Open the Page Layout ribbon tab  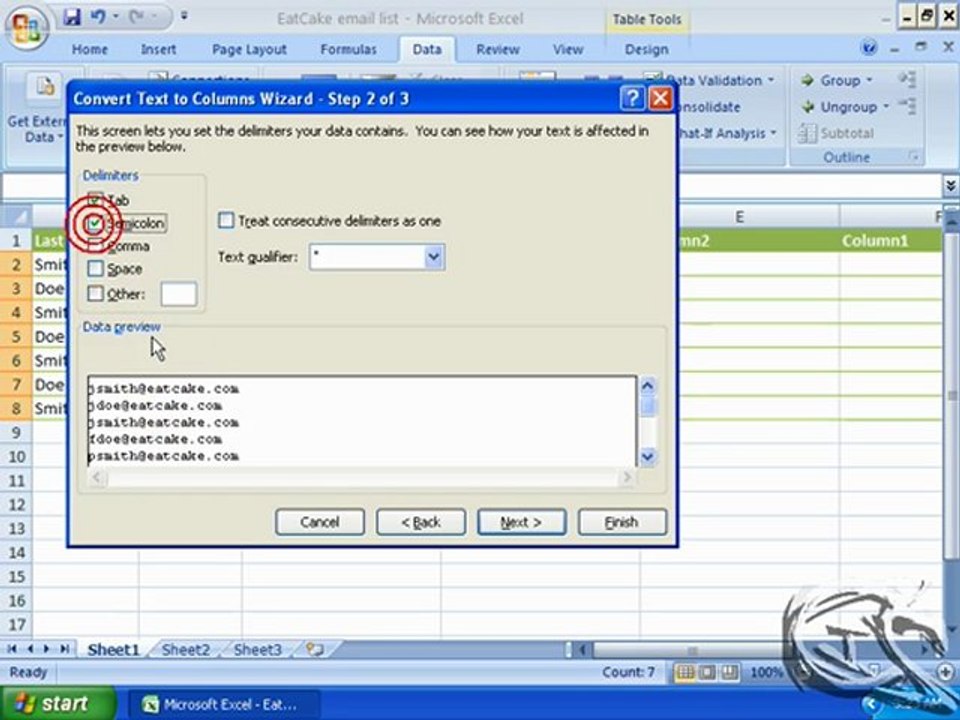[249, 50]
